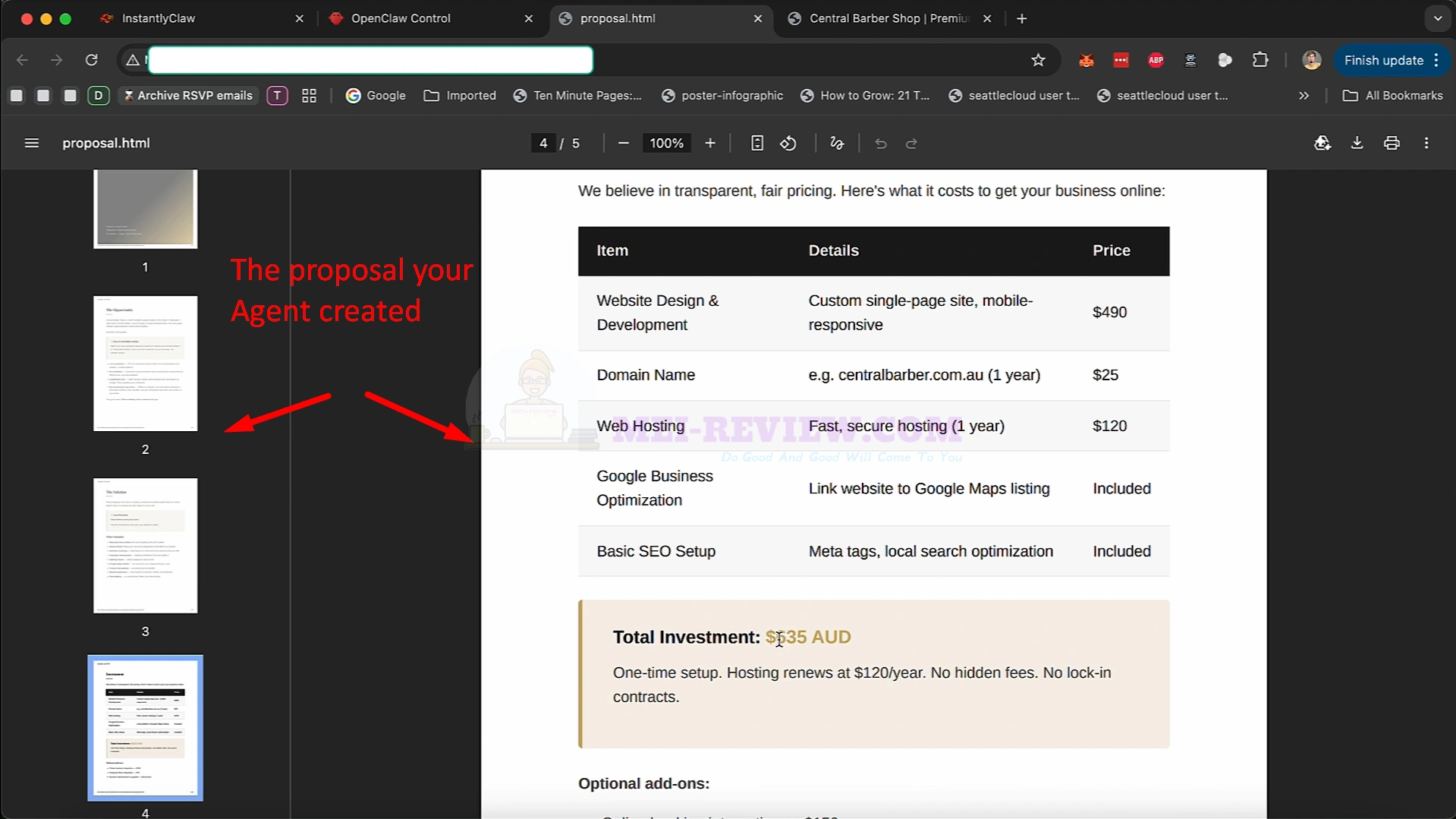Open the How to Grow bookmark

click(x=865, y=96)
